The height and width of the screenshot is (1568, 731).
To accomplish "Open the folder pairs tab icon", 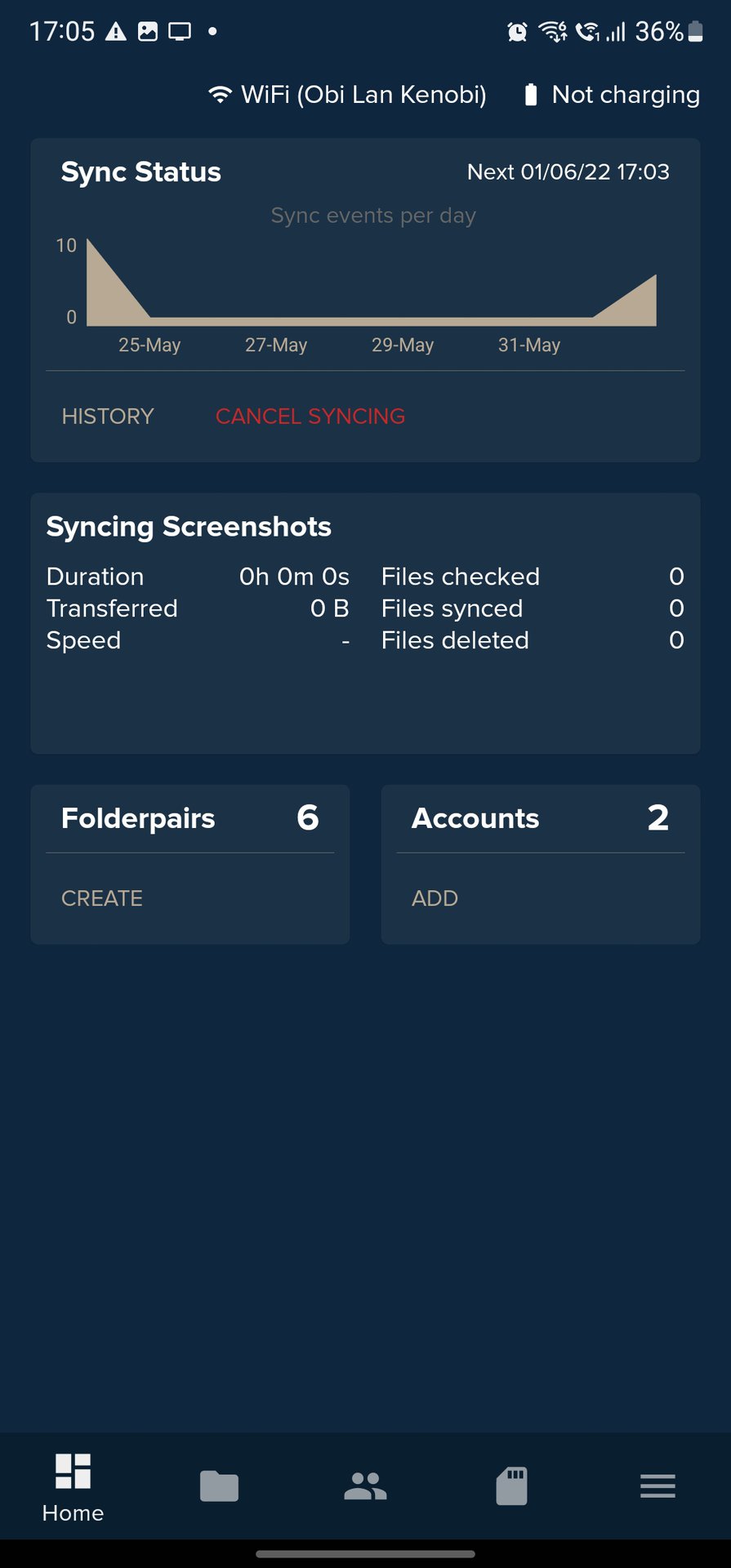I will 219,1486.
